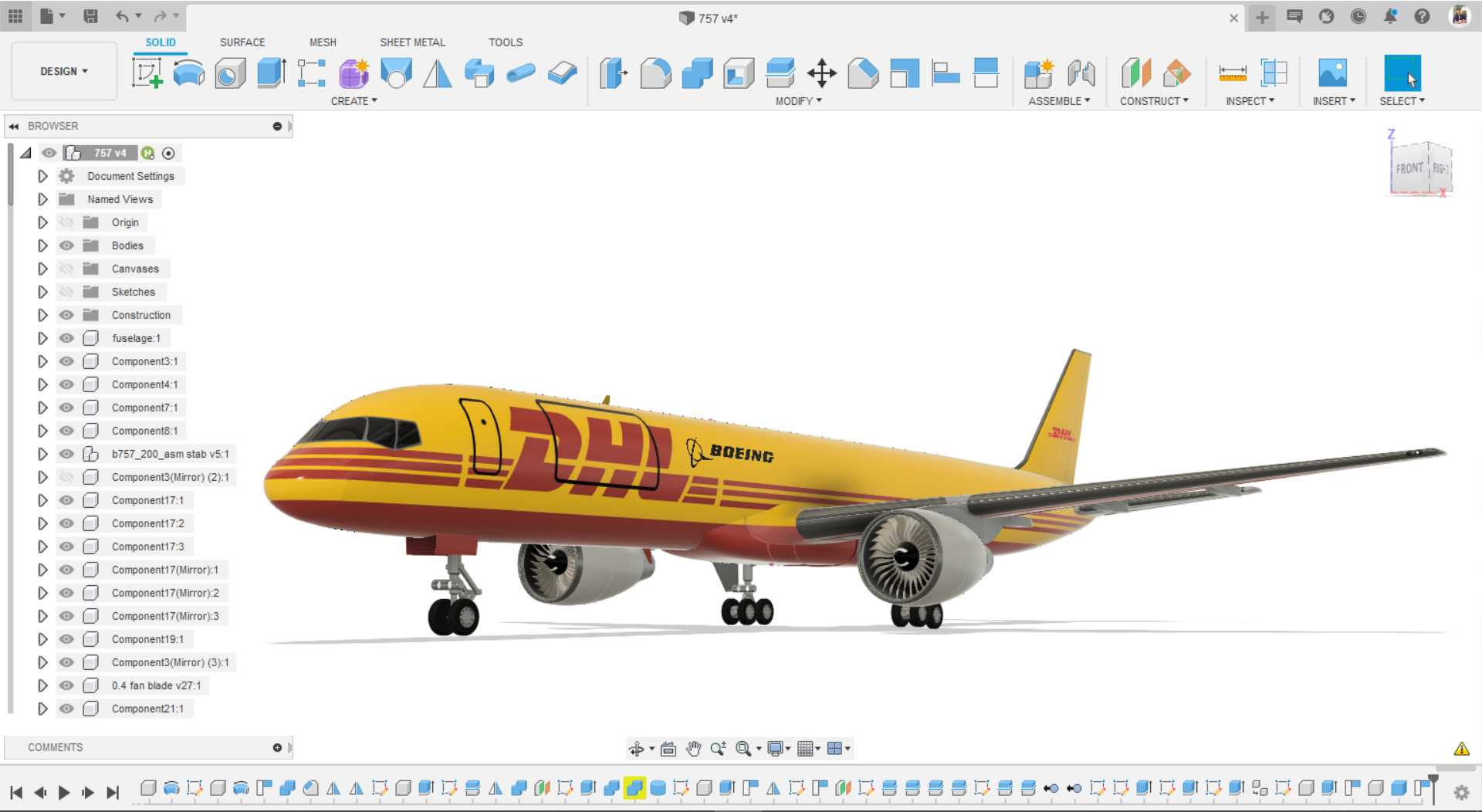Pick the Combine tool

697,73
